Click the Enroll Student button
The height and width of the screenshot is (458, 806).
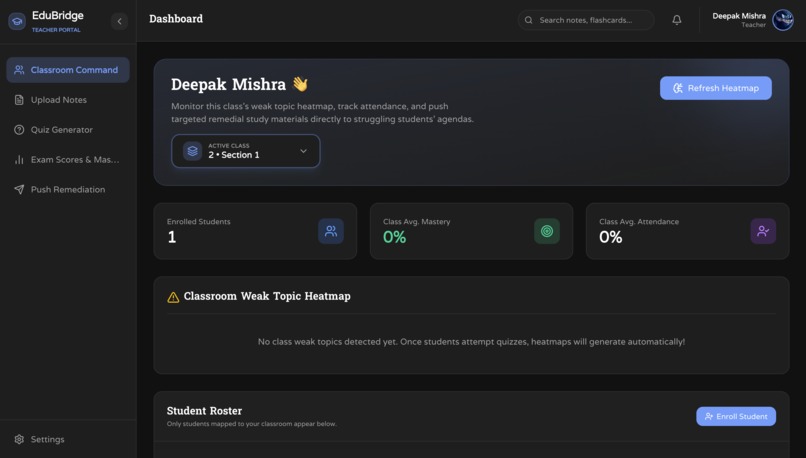pos(736,416)
